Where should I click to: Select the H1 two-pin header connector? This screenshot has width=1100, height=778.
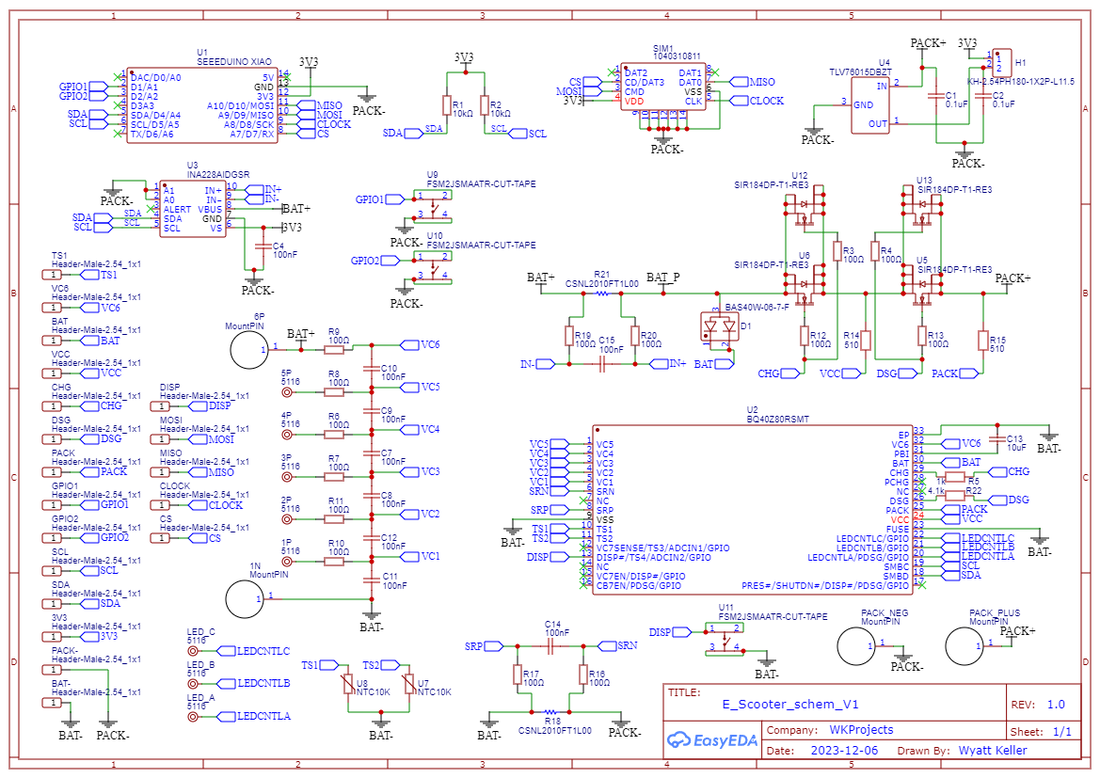point(1002,62)
